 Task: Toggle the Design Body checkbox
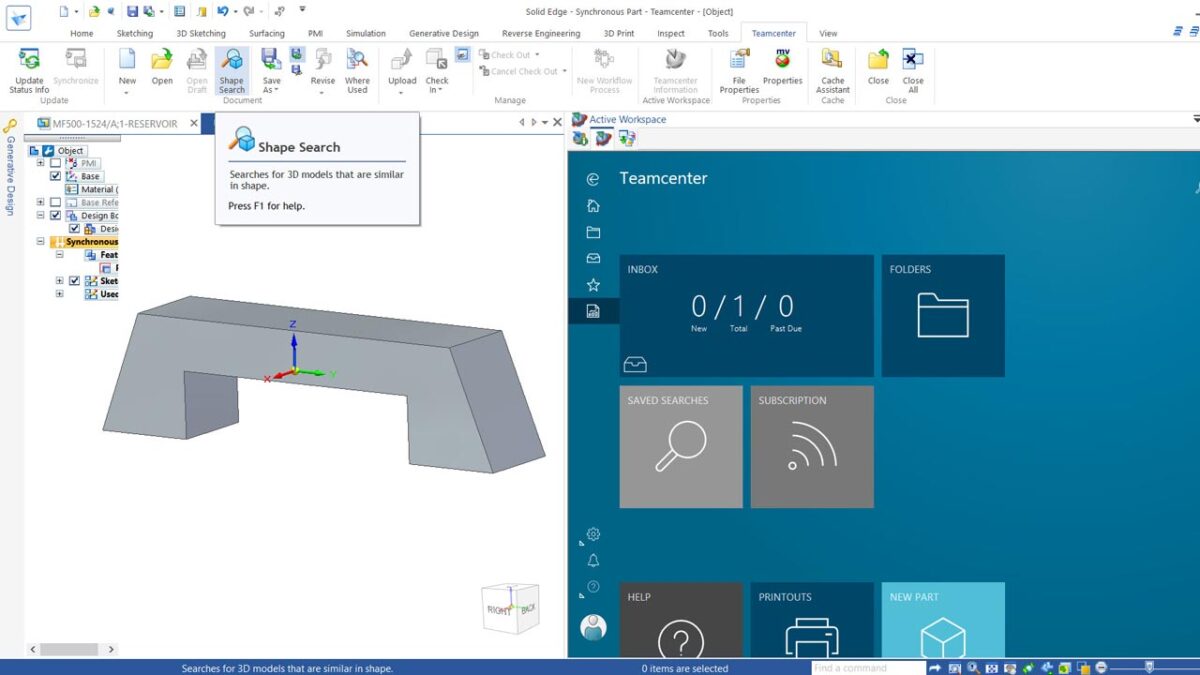click(x=55, y=215)
